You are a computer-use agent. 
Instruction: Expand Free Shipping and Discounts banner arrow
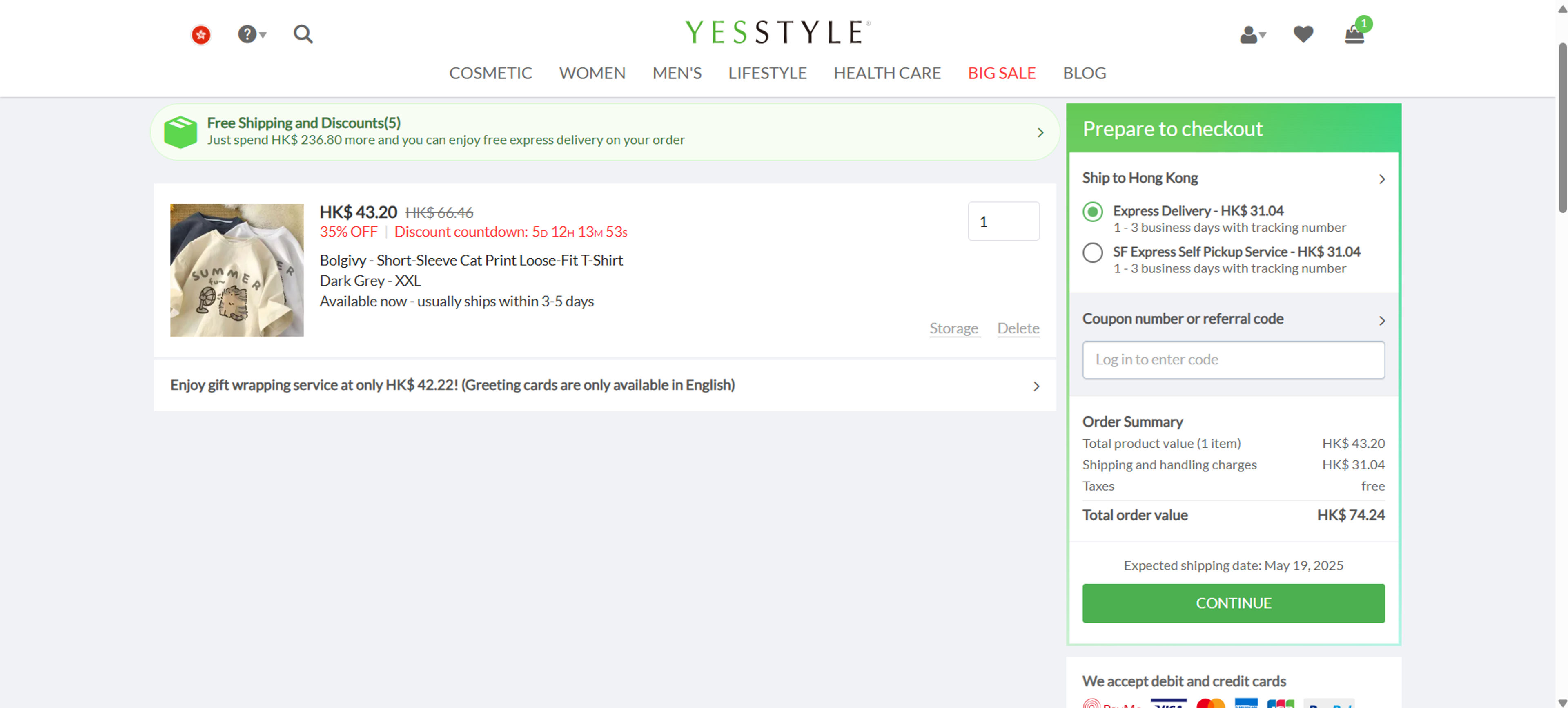pos(1040,133)
